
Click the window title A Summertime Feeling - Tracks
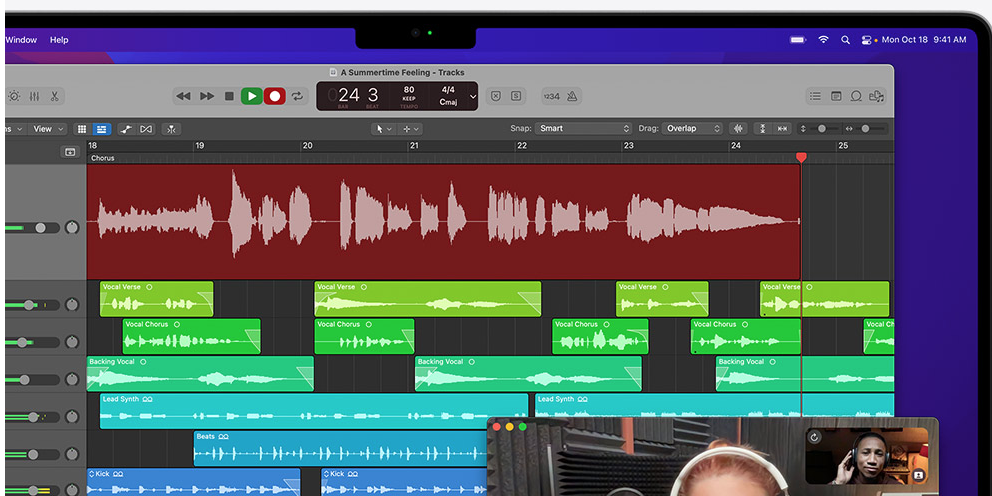point(402,72)
